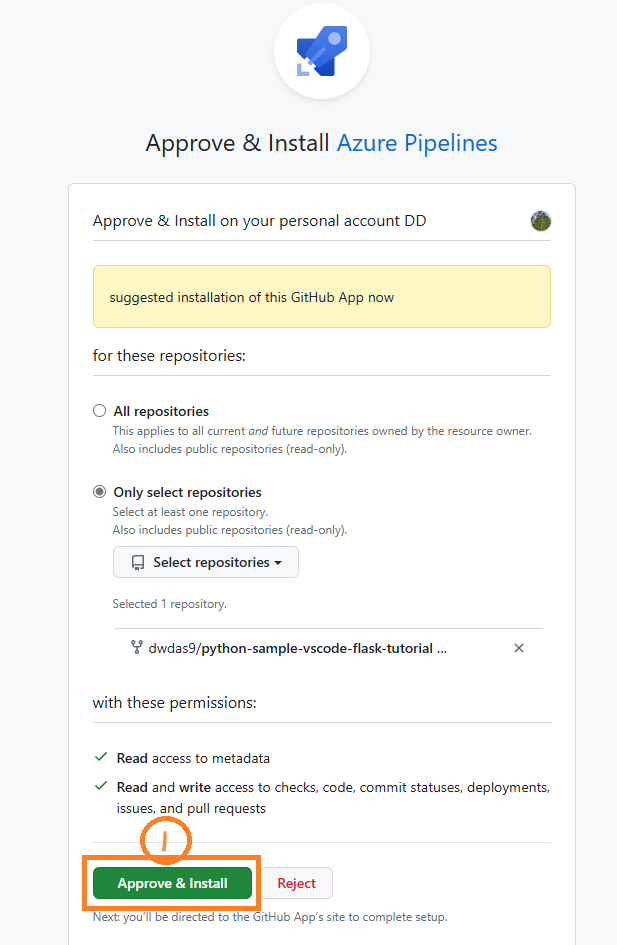Click checkmark icon next to Read and write access
The image size is (617, 945).
click(x=101, y=786)
